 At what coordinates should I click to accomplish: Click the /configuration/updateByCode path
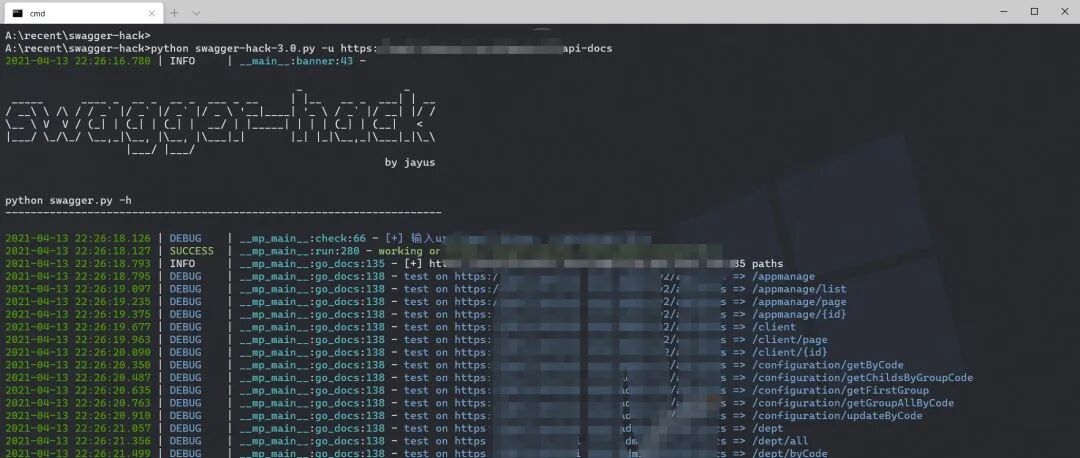point(837,416)
